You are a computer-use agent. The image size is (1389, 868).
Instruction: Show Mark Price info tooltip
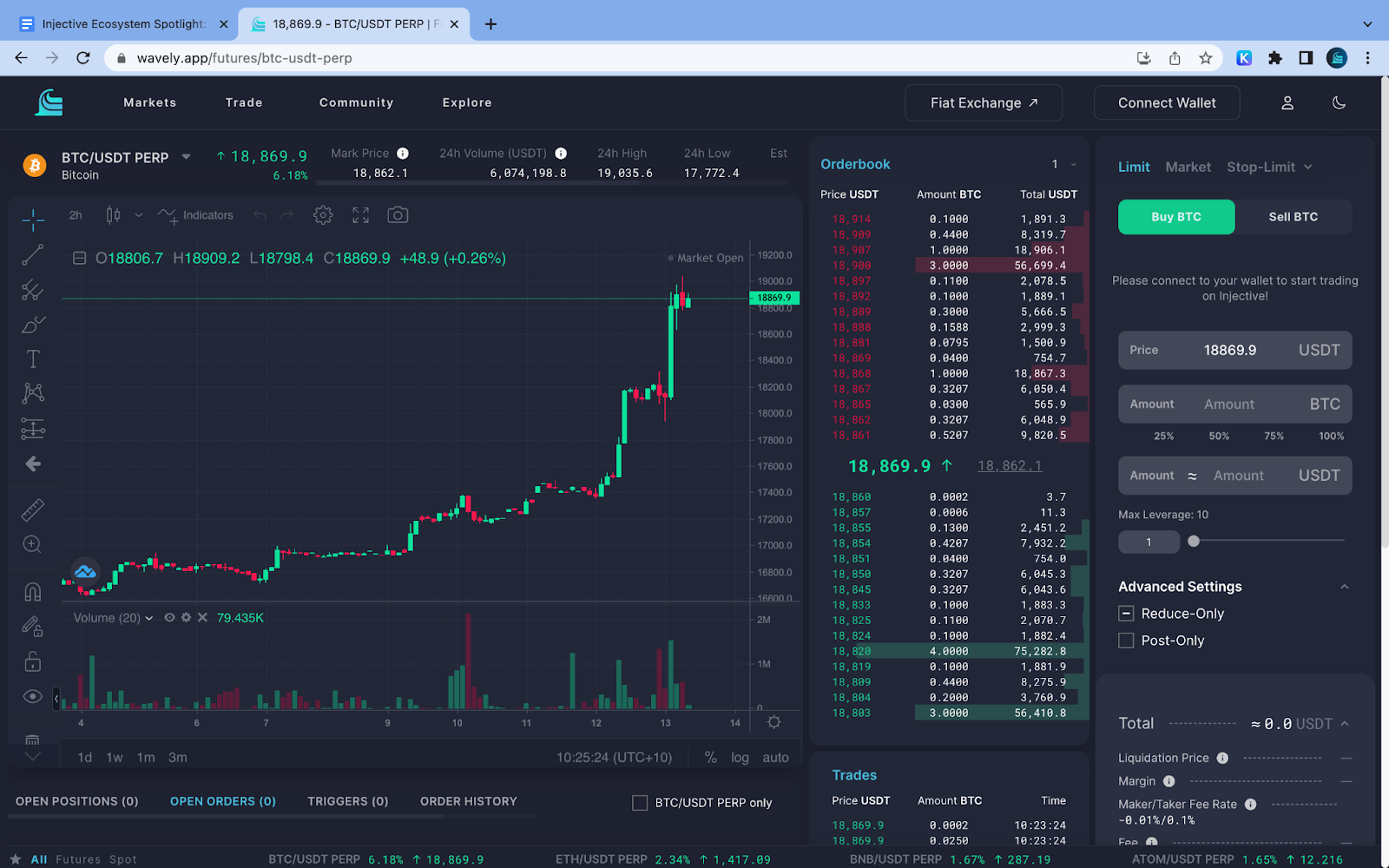click(x=403, y=154)
